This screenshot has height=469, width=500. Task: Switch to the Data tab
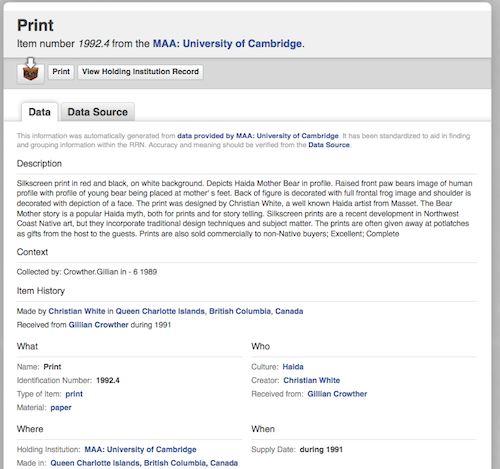(39, 112)
